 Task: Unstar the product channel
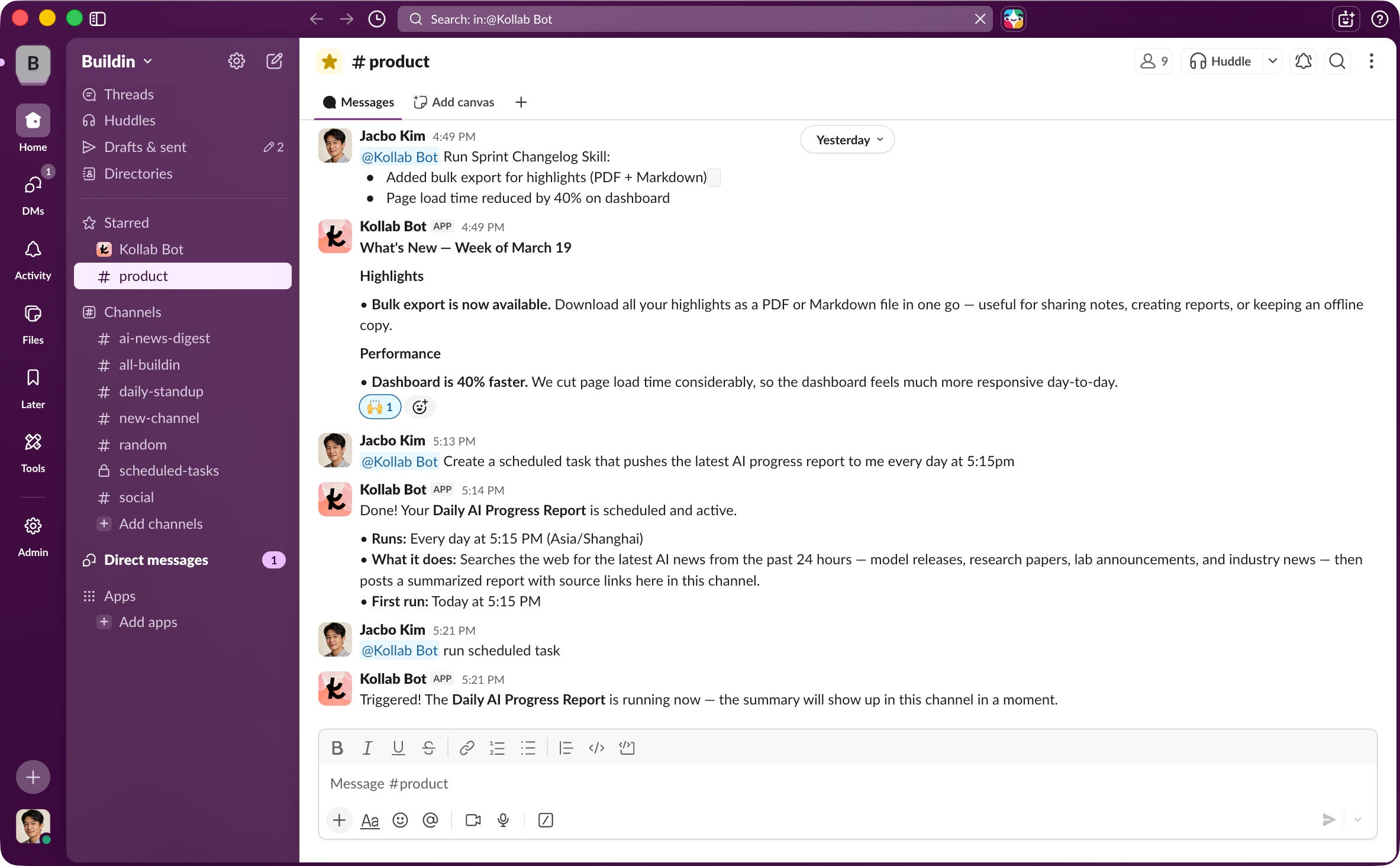pyautogui.click(x=330, y=62)
